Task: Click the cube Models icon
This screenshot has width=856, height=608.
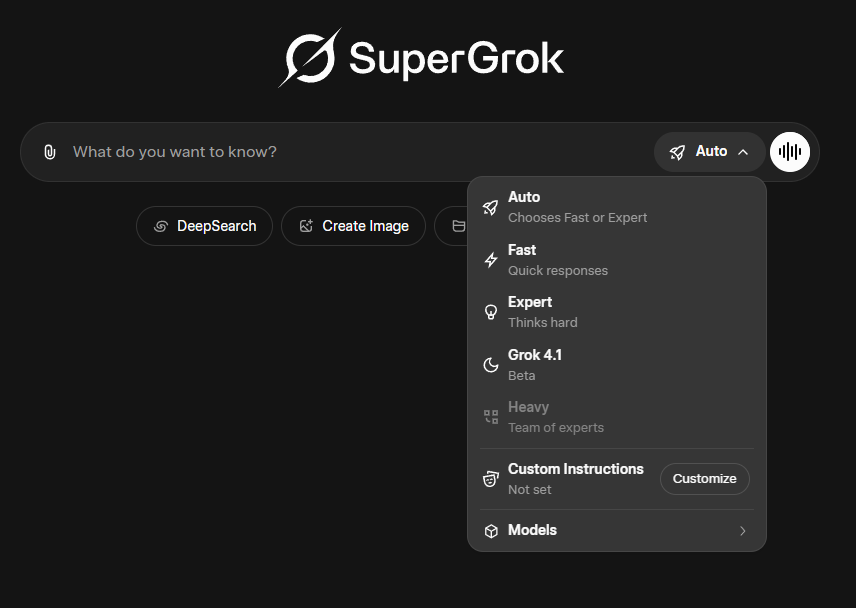Action: tap(491, 530)
